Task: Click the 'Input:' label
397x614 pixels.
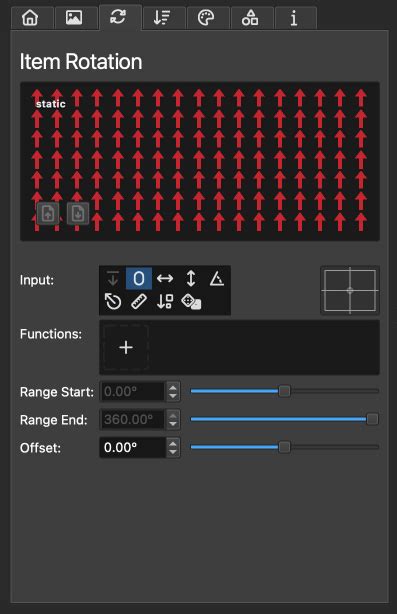Action: click(37, 280)
